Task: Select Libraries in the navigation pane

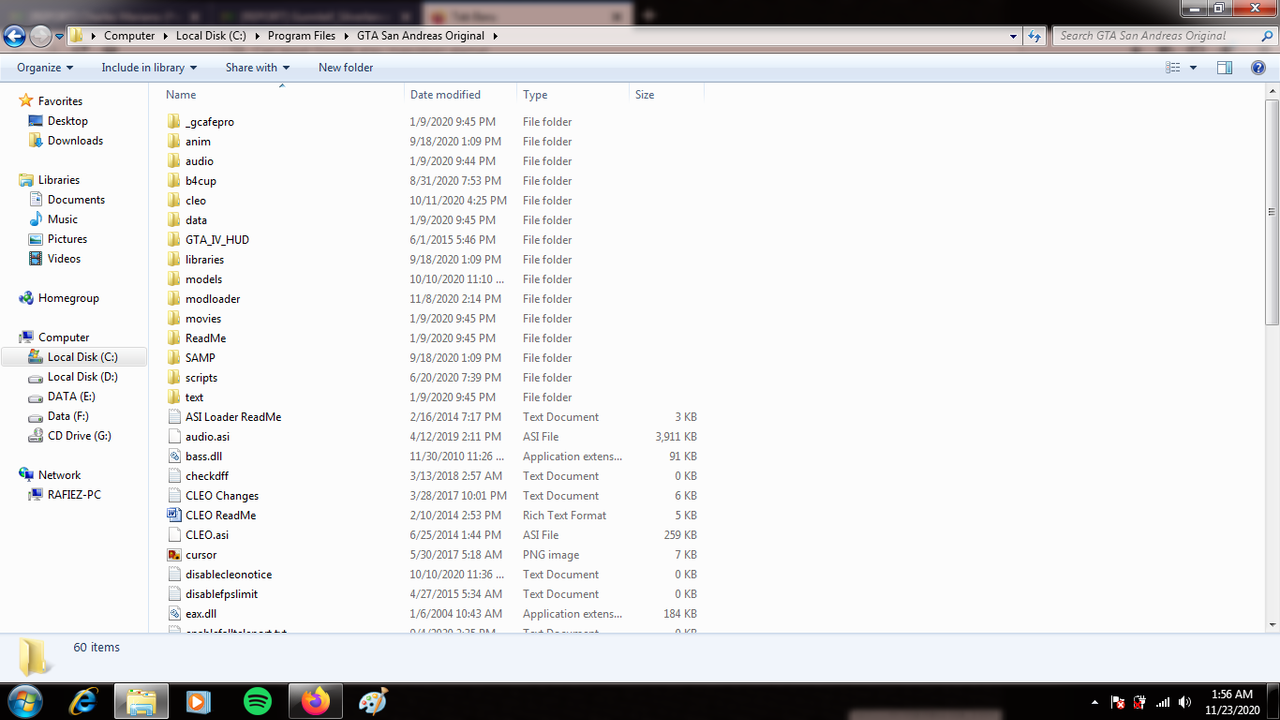Action: (59, 180)
